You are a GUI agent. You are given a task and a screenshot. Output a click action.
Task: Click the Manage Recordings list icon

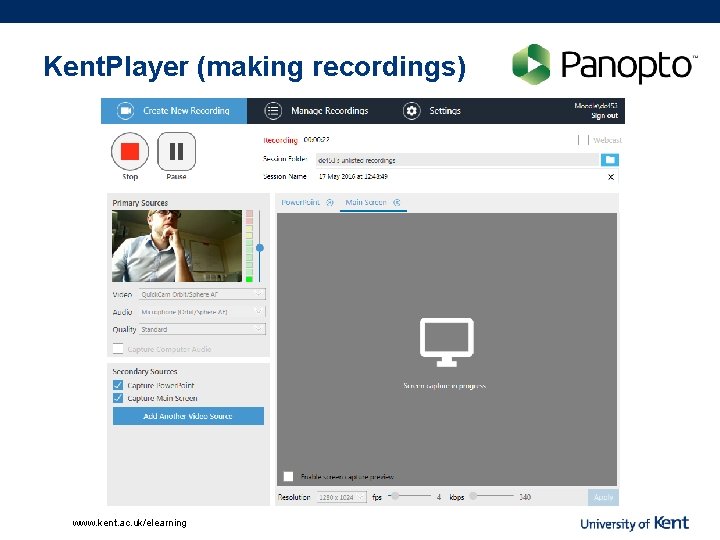[x=273, y=111]
